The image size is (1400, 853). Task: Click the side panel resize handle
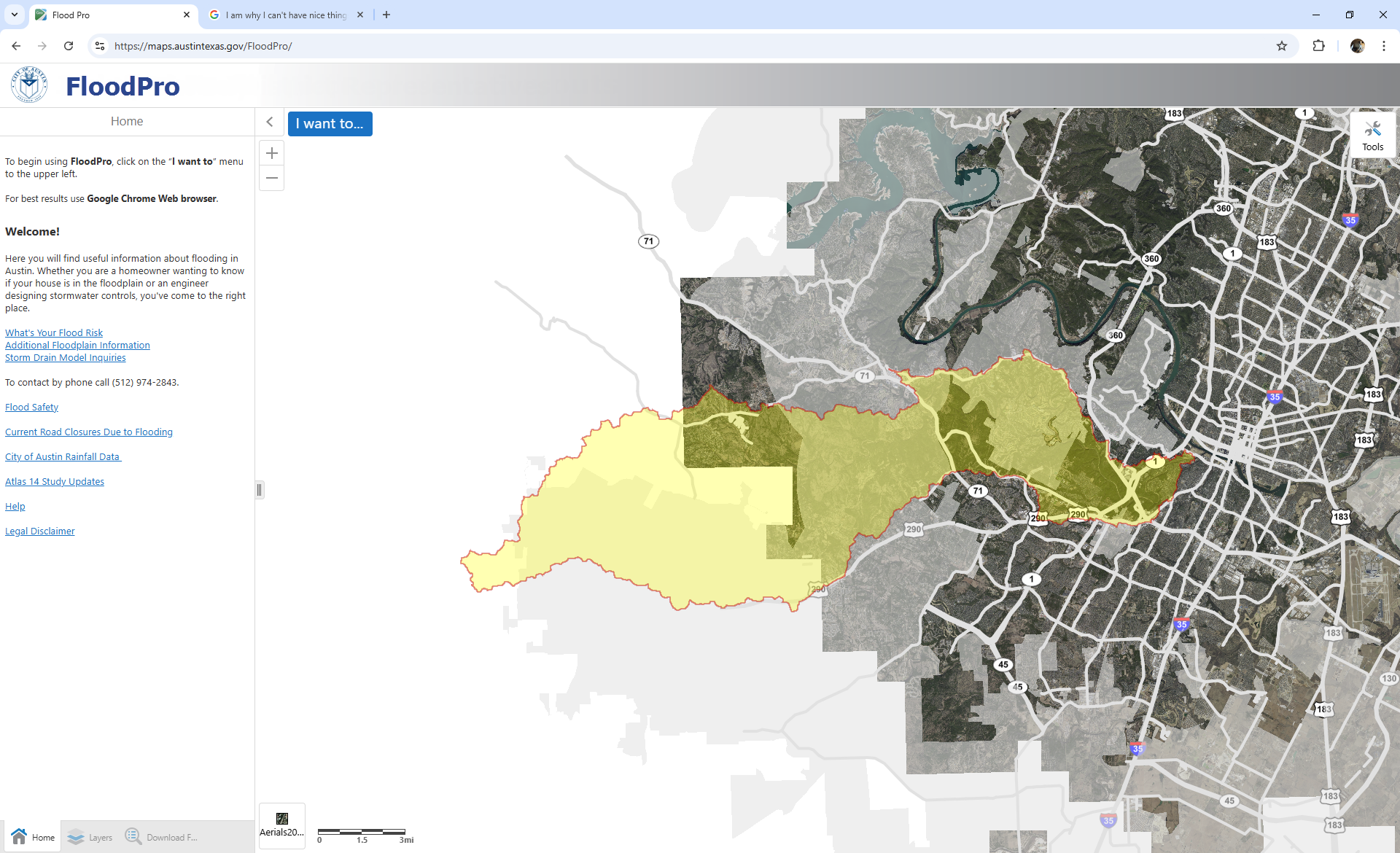pyautogui.click(x=259, y=490)
